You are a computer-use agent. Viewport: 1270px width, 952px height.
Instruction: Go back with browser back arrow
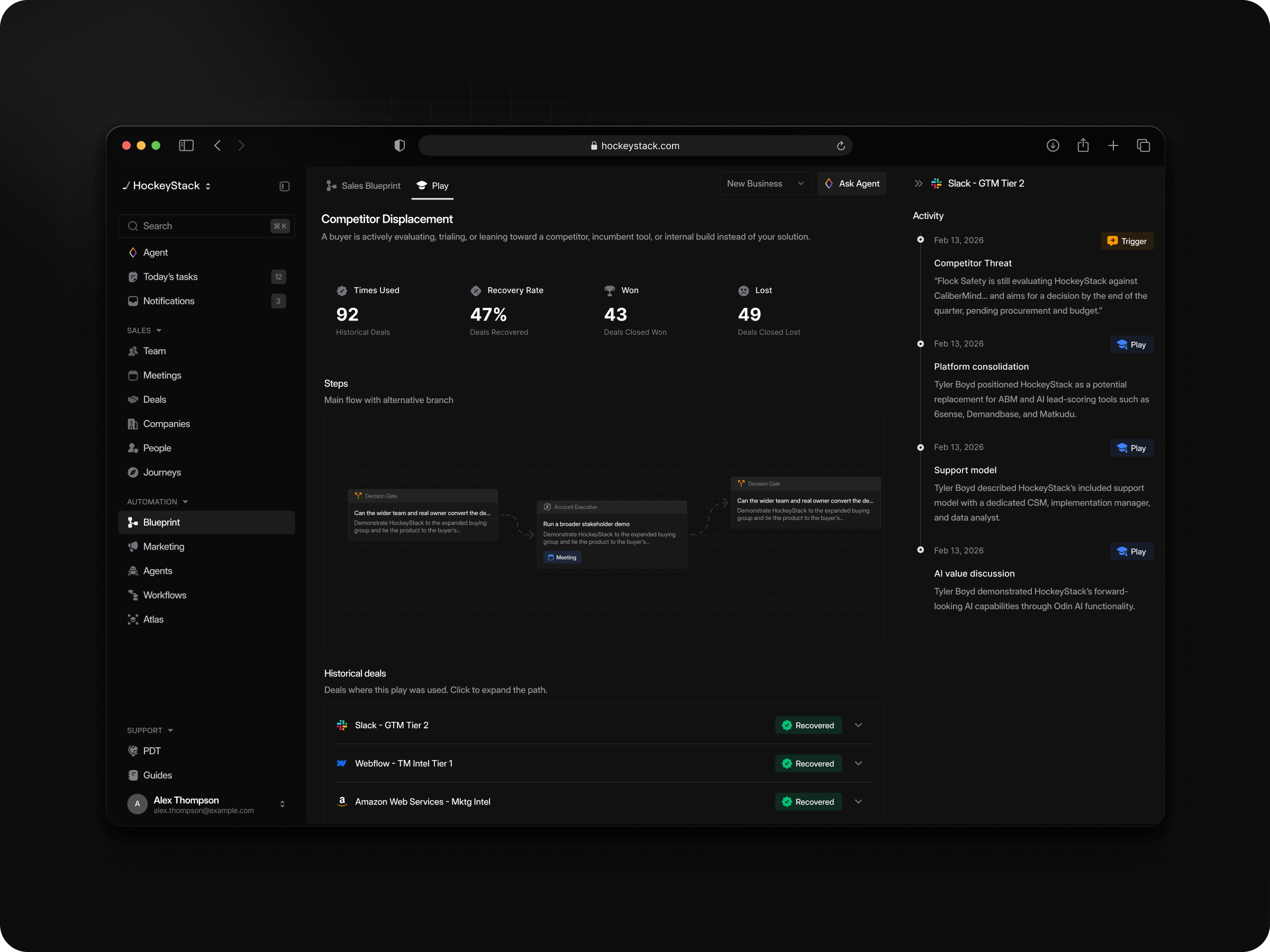click(217, 146)
